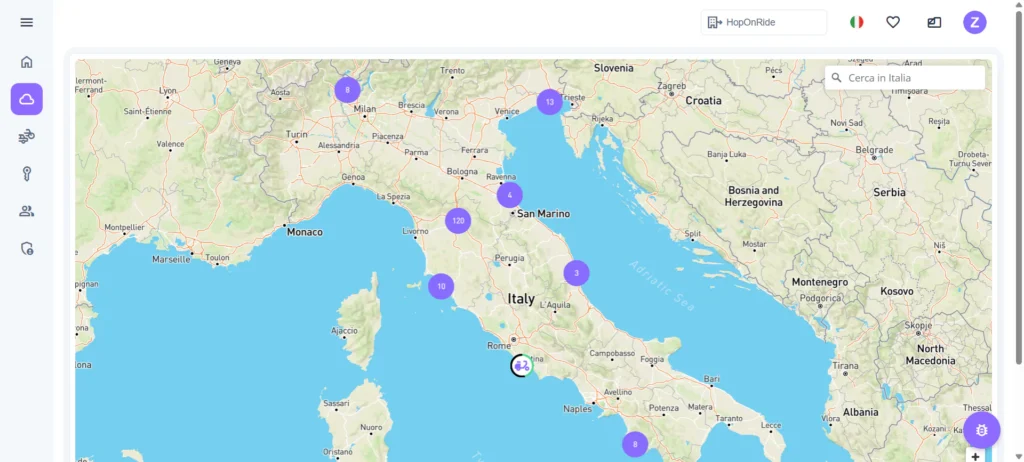Open the scooter fleet sidebar icon

26,137
